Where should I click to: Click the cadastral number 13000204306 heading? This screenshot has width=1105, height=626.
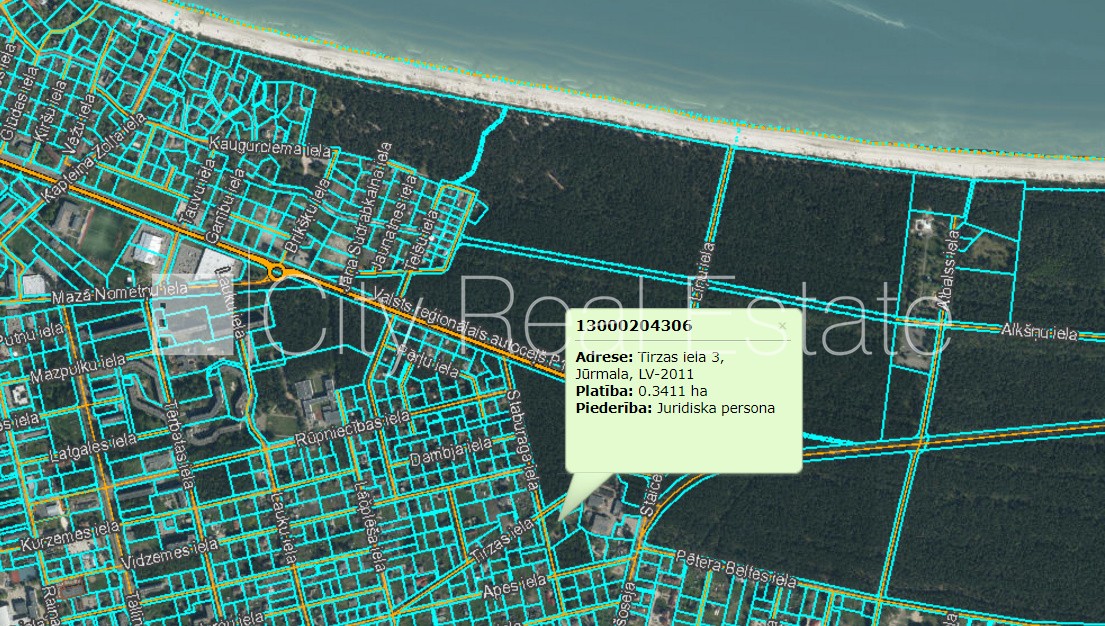tap(634, 326)
